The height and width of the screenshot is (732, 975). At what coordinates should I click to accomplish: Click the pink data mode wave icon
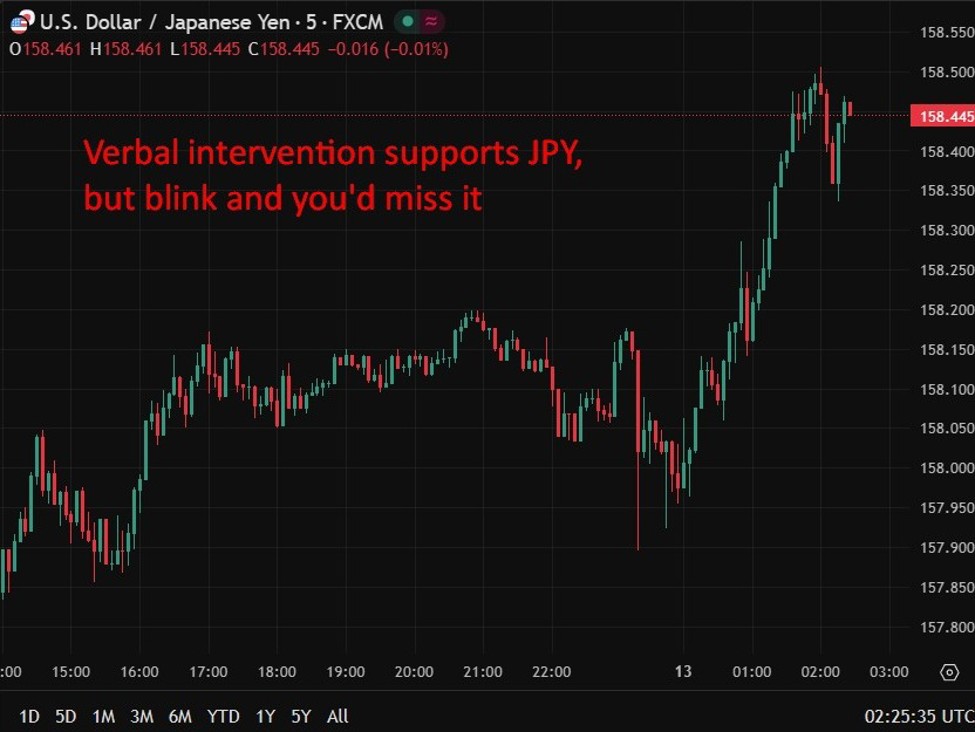click(431, 22)
